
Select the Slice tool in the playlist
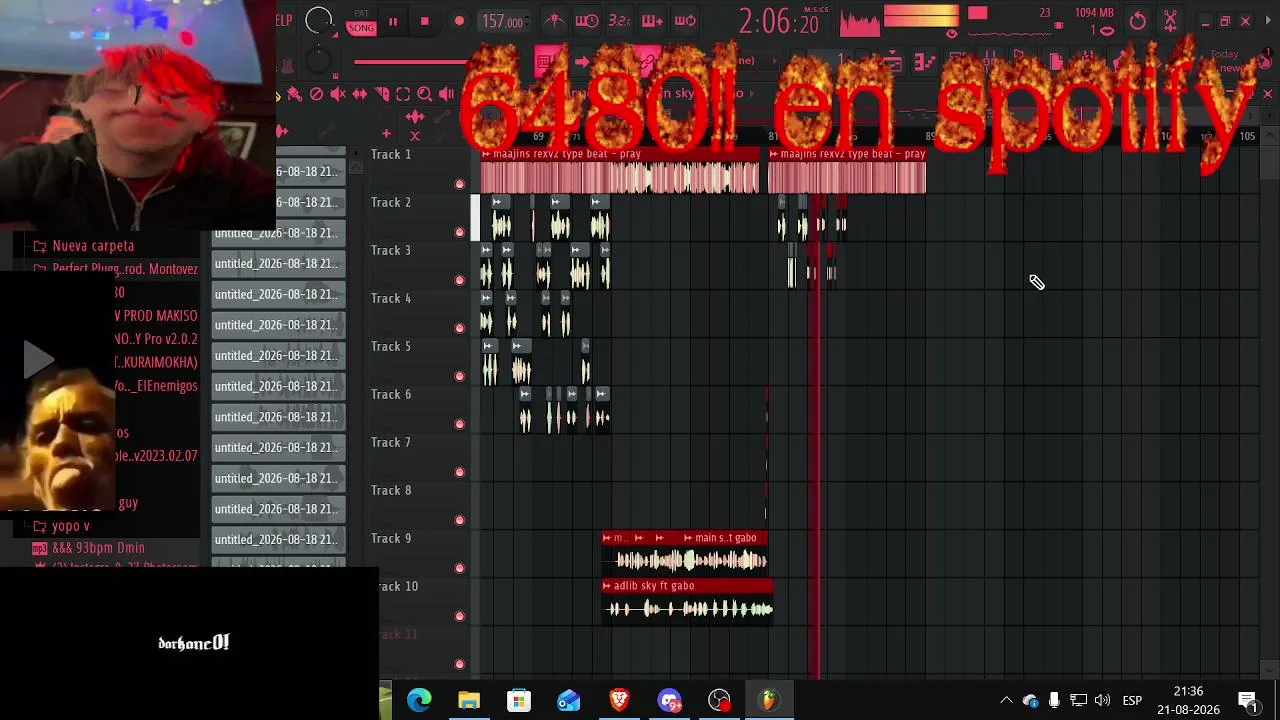(x=382, y=94)
